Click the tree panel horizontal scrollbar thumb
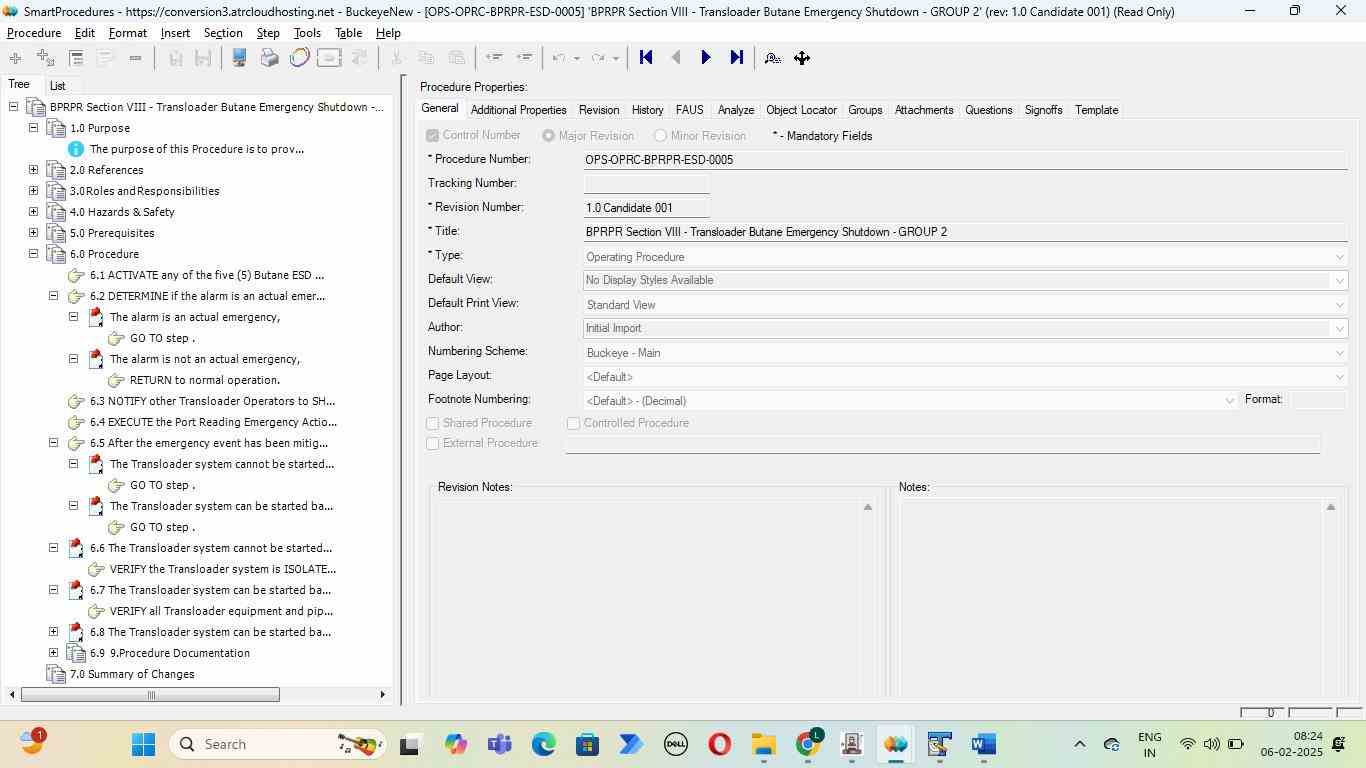 [150, 695]
